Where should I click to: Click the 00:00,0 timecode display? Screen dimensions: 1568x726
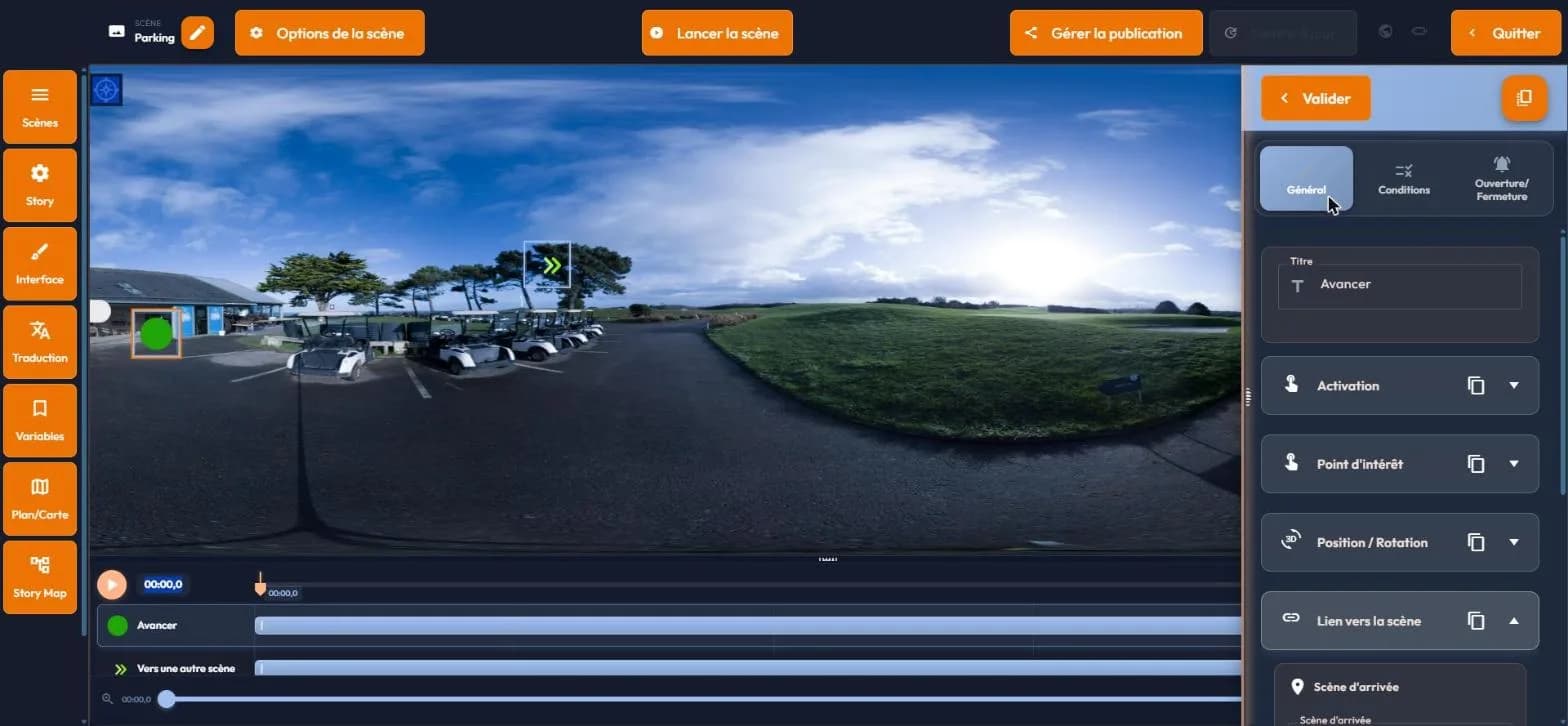pos(162,584)
